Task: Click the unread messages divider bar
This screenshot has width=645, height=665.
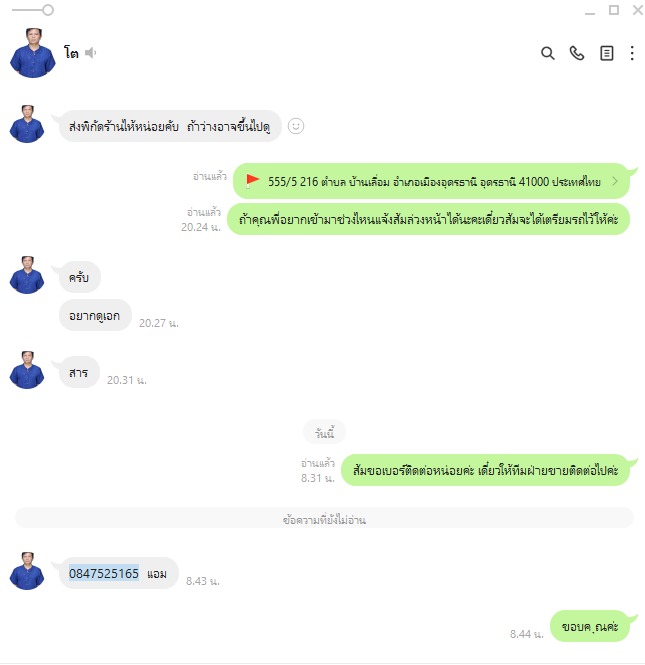Action: tap(324, 520)
